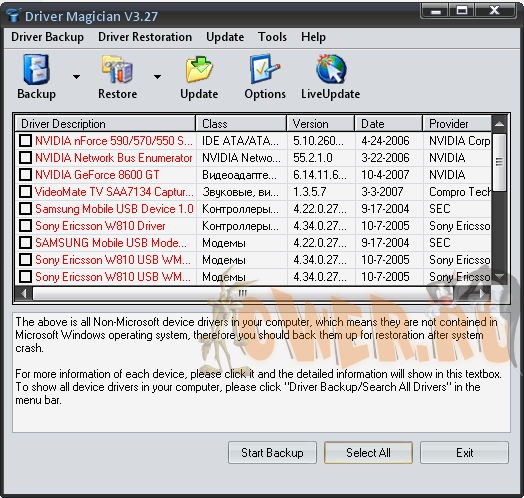
Task: Check Sony Ericsson W810 Driver checkbox
Action: click(x=25, y=226)
